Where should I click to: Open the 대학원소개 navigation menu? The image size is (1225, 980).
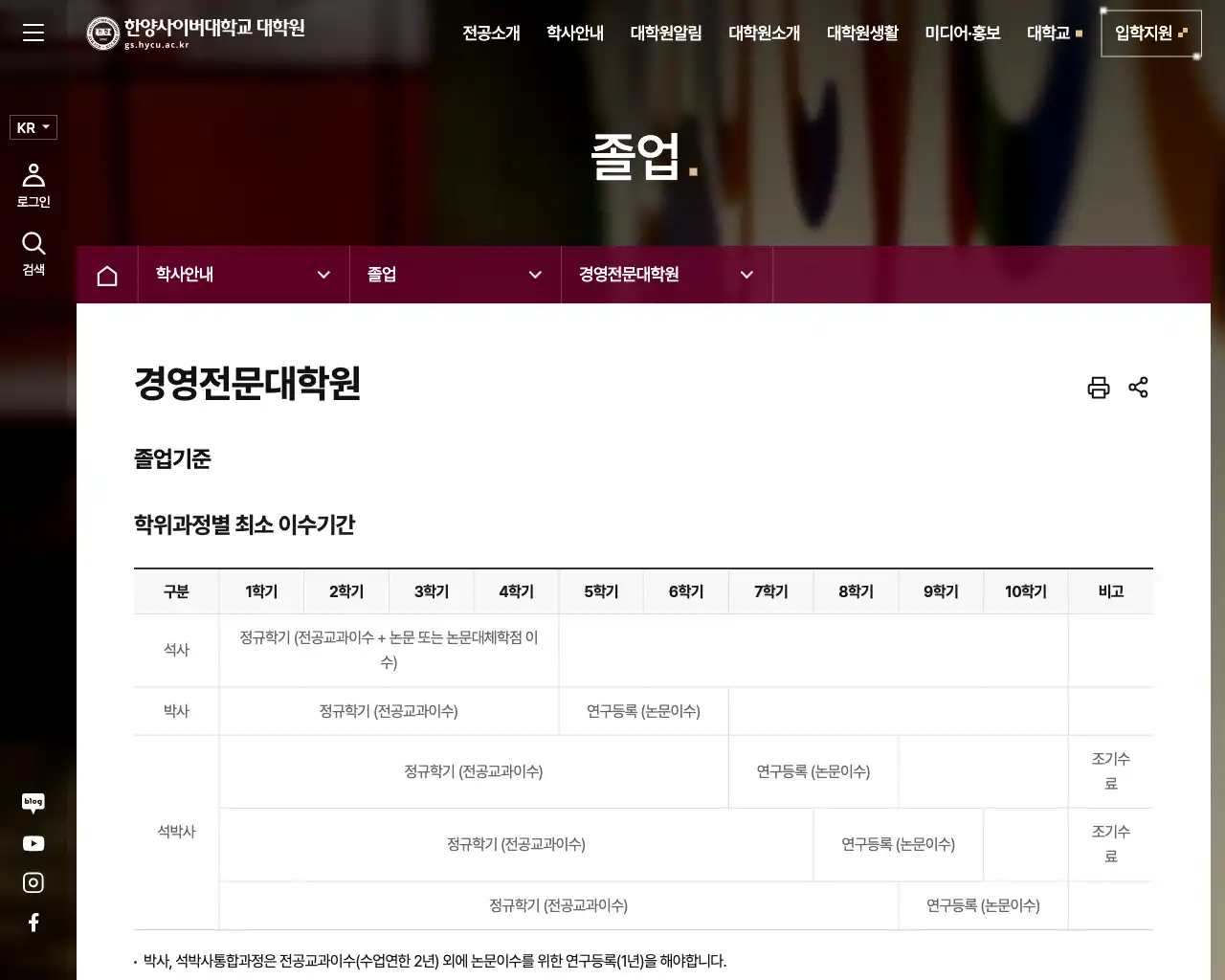coord(764,33)
